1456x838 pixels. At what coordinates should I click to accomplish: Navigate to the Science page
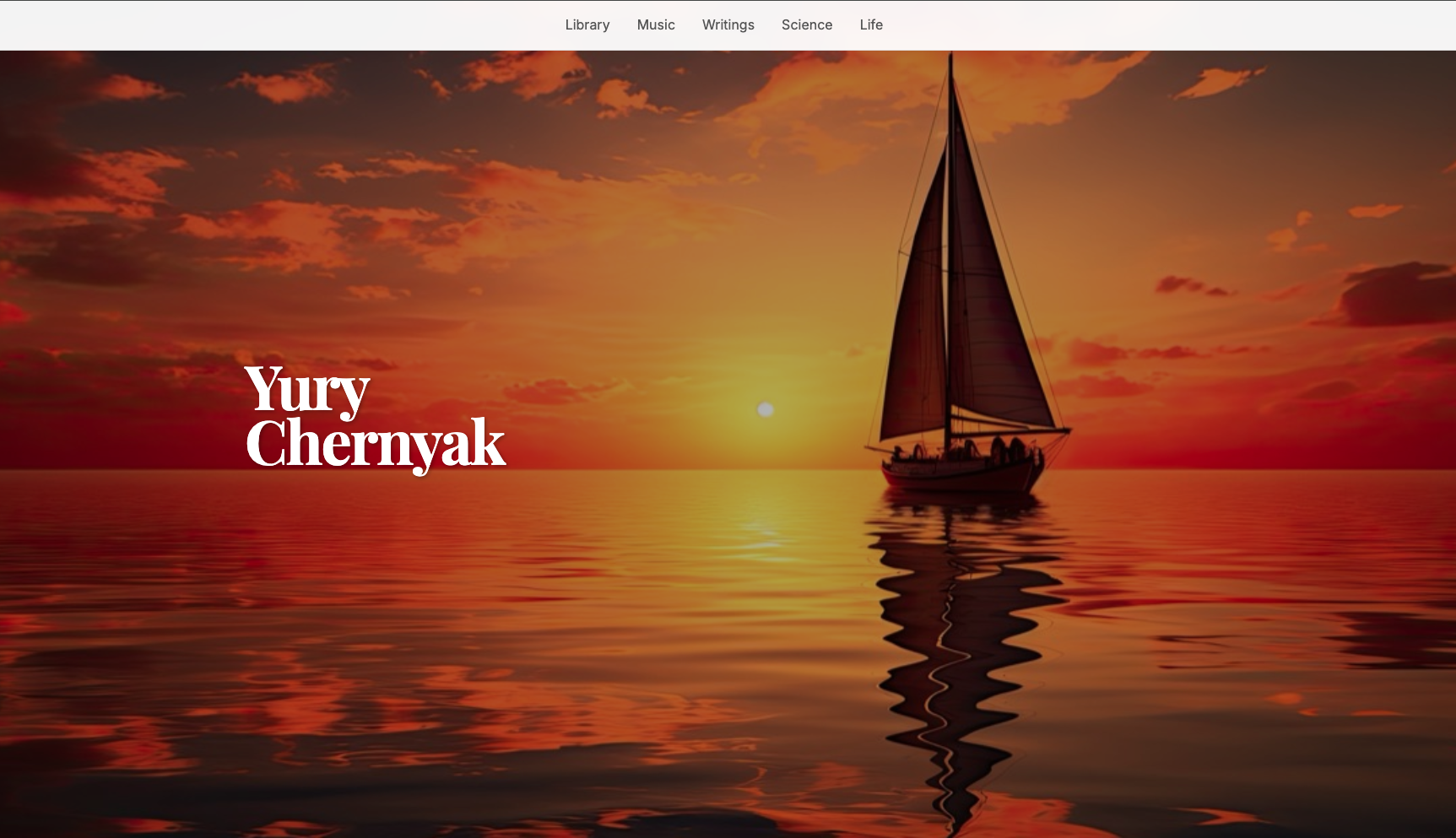pos(806,25)
